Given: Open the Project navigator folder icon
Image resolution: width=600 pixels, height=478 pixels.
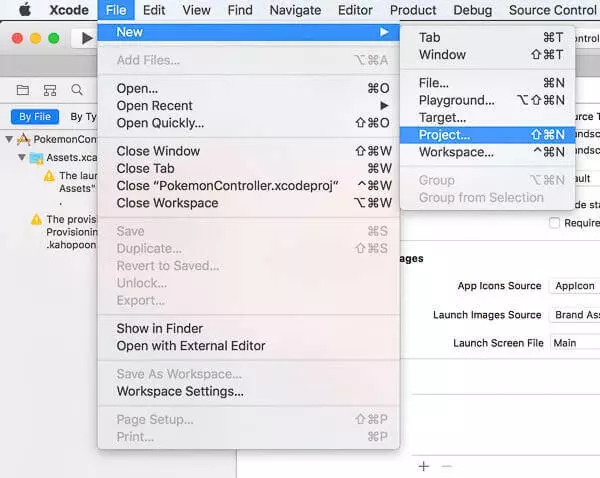Looking at the screenshot, I should point(22,90).
